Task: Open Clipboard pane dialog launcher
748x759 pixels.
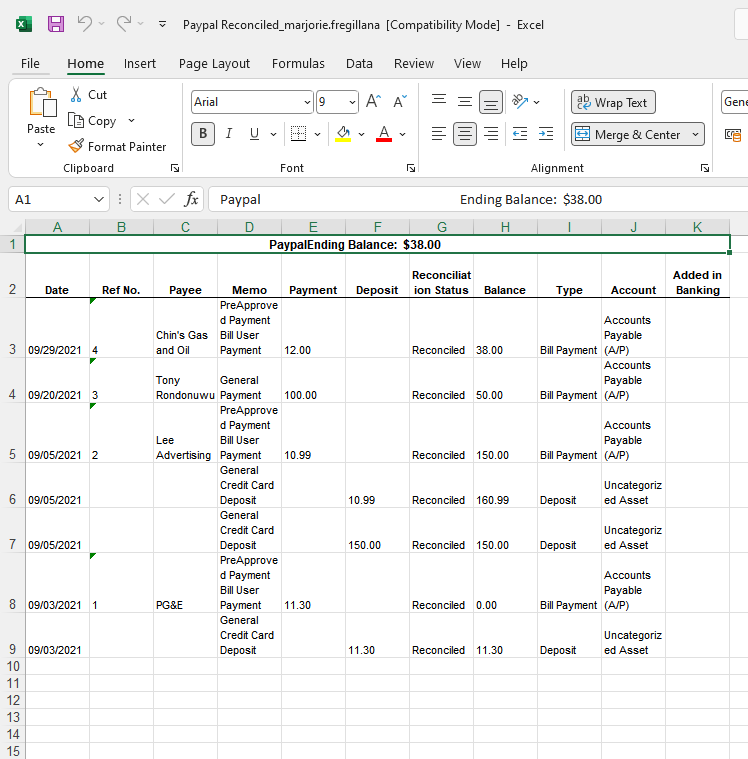Action: 175,168
